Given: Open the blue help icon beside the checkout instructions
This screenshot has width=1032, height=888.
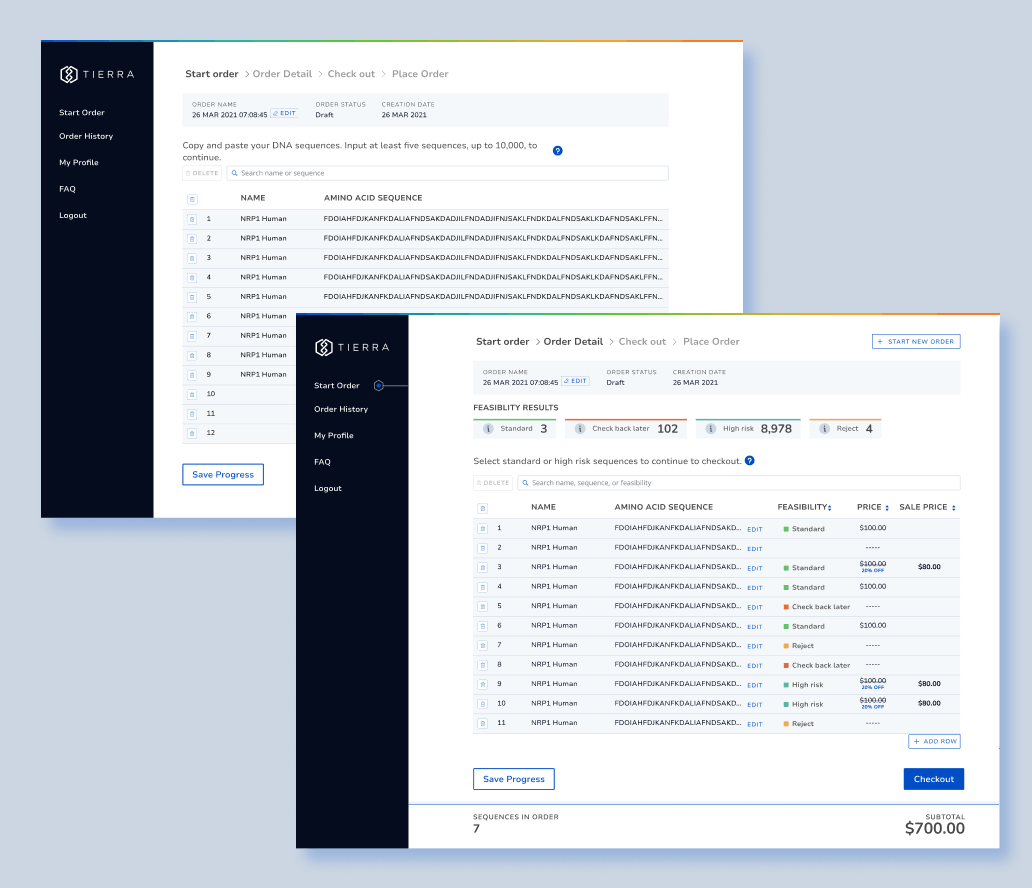Looking at the screenshot, I should coord(750,461).
